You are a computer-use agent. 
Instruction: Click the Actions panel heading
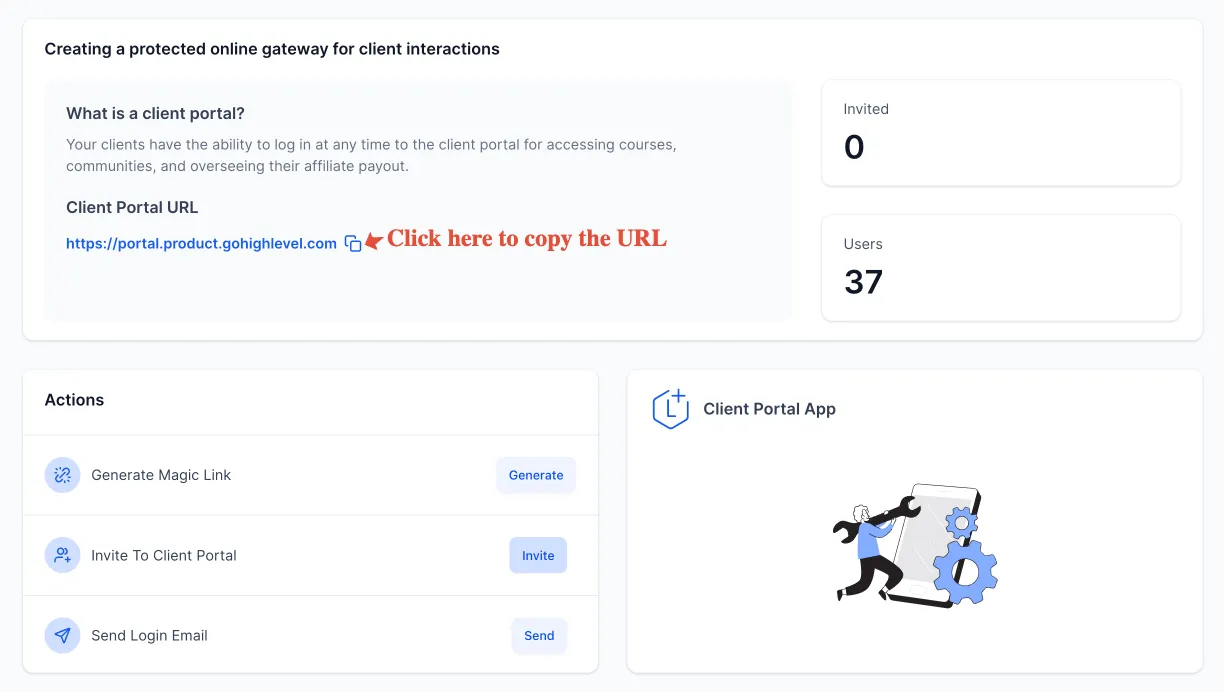pos(74,400)
